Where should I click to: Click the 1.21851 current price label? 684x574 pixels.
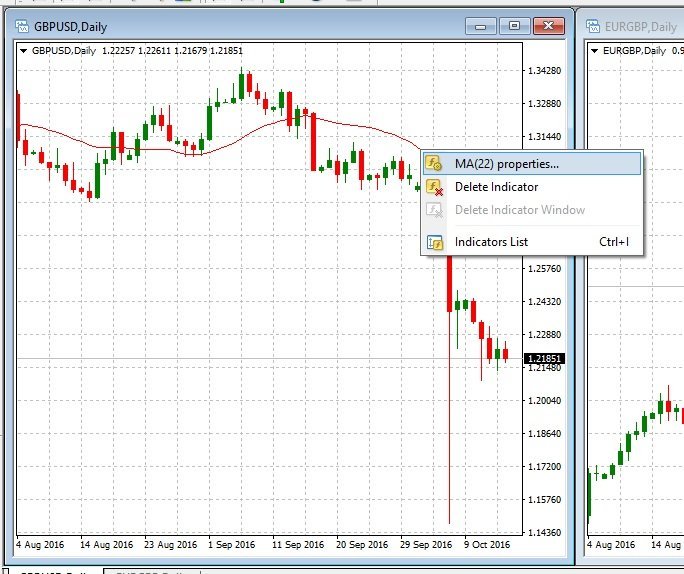click(544, 359)
